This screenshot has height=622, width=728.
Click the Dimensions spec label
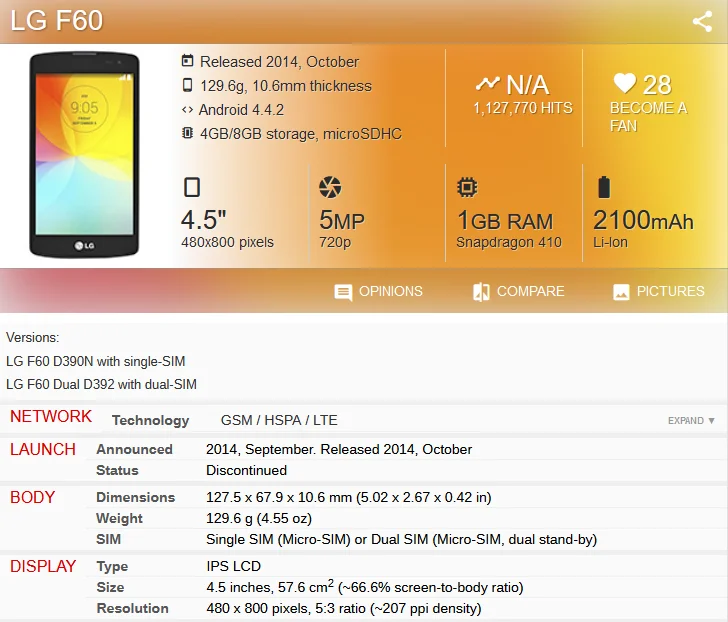(x=136, y=497)
